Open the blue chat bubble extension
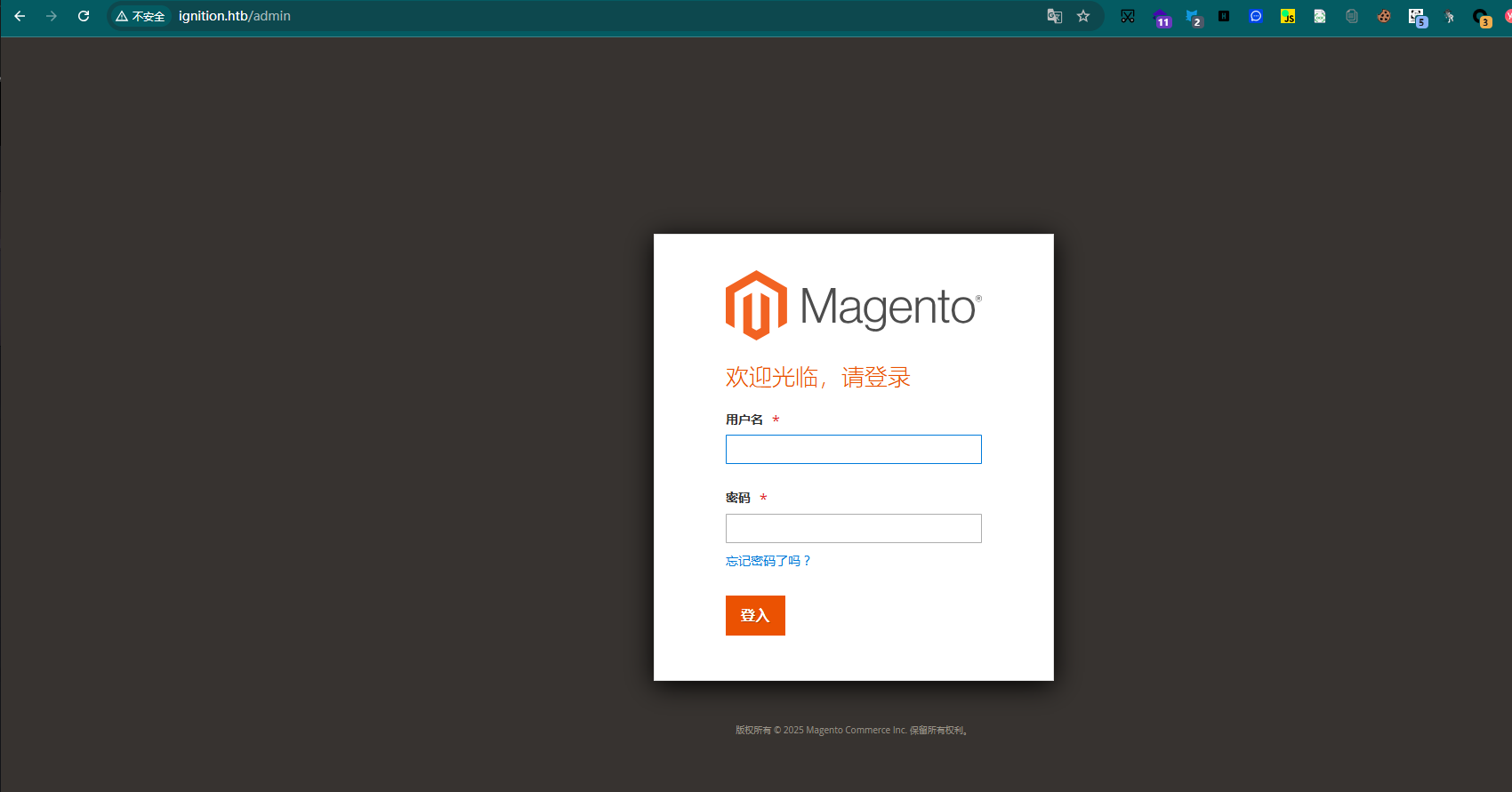Image resolution: width=1512 pixels, height=792 pixels. pyautogui.click(x=1256, y=16)
